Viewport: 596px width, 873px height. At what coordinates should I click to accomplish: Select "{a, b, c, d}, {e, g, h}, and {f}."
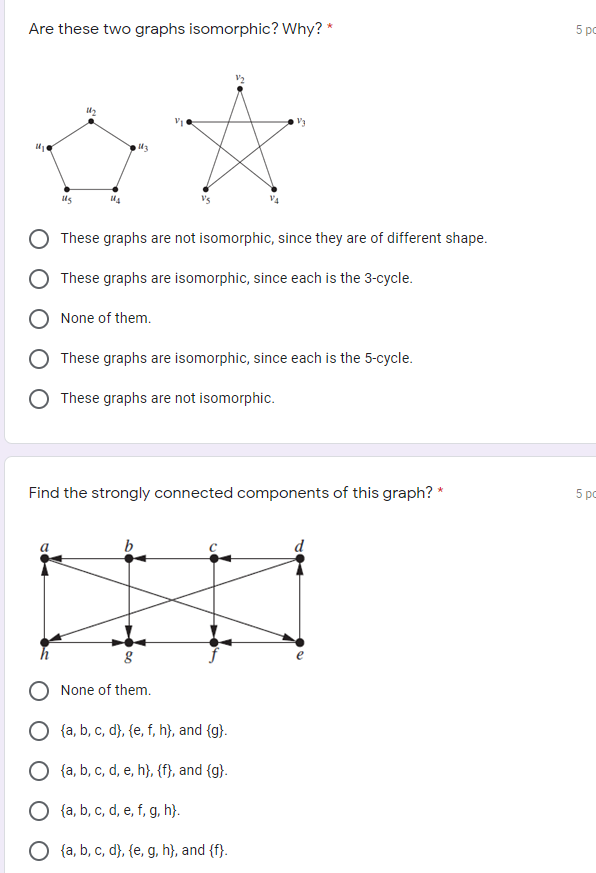click(39, 850)
